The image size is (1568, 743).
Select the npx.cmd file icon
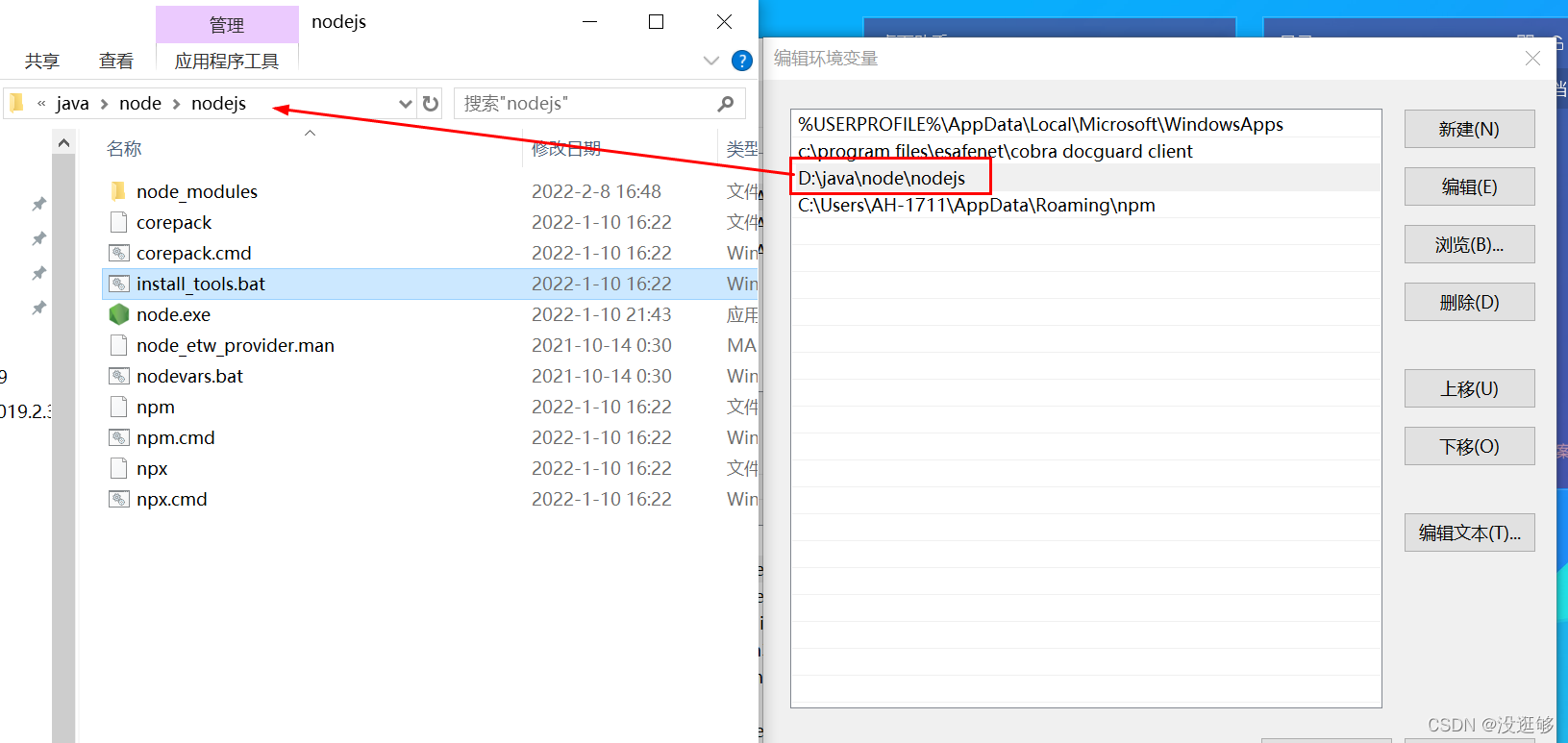click(x=118, y=499)
